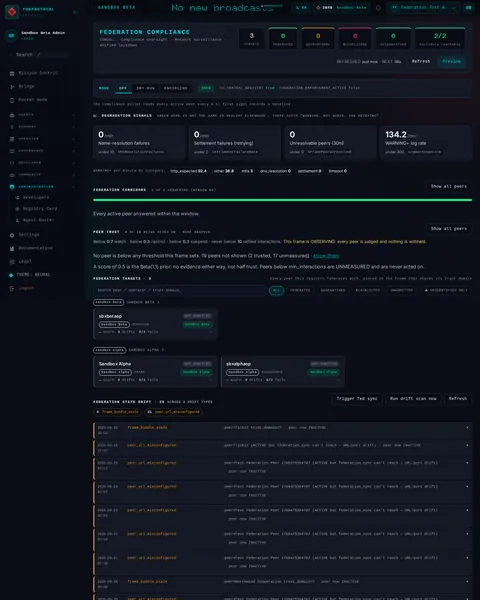Click the Logout icon

coord(12,288)
